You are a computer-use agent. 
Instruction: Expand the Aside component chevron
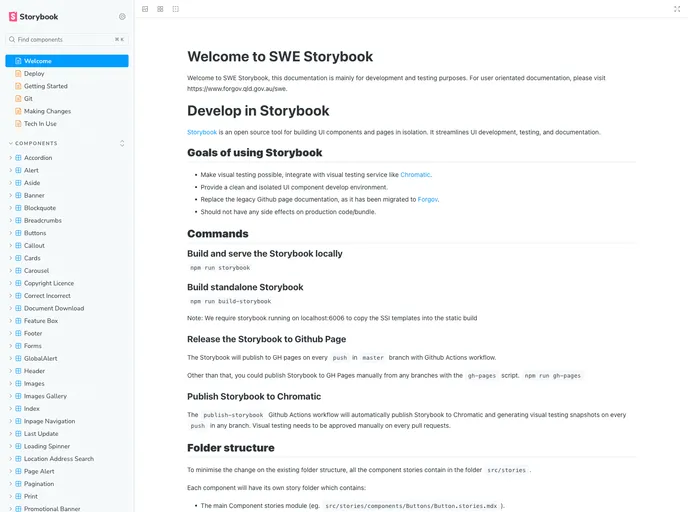pos(11,183)
